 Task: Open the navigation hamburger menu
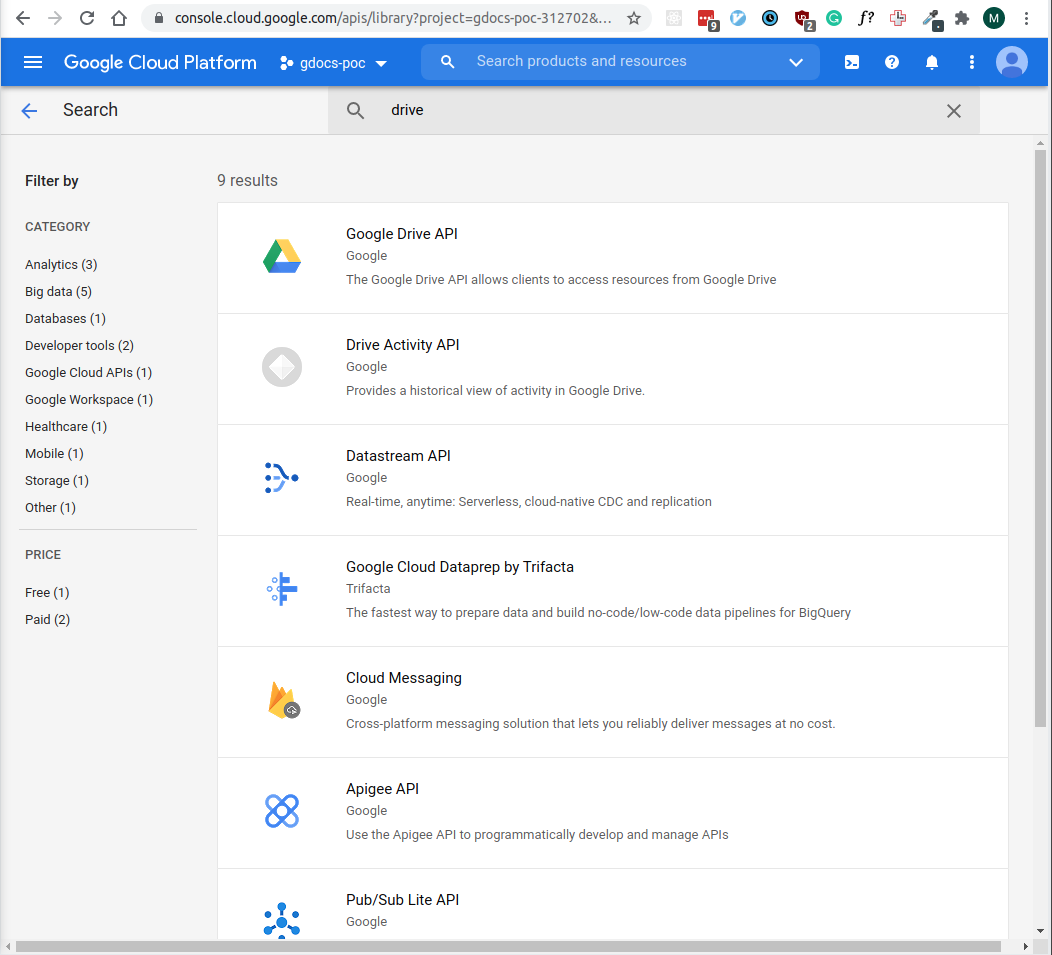[32, 62]
